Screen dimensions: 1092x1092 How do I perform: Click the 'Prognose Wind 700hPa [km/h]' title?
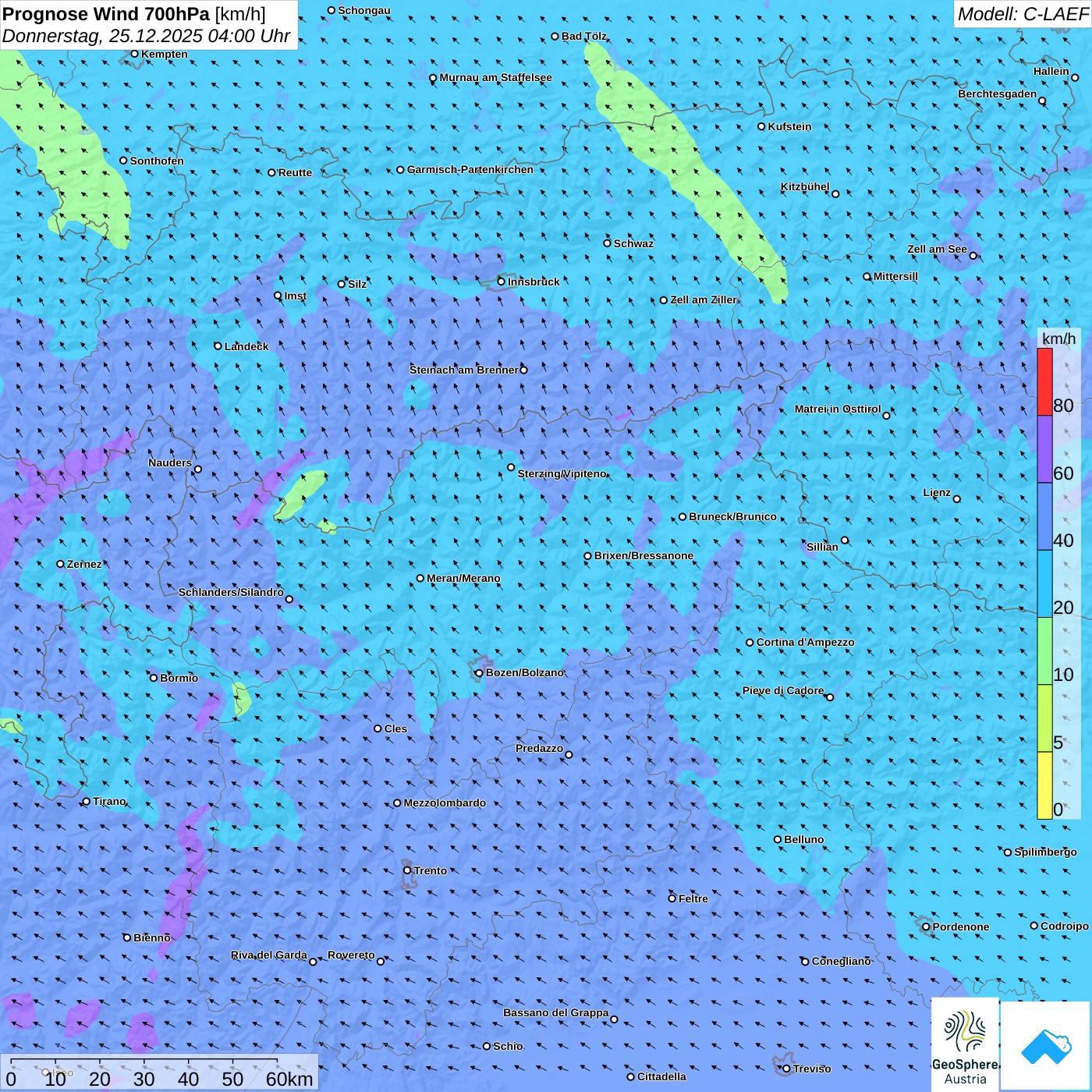point(134,13)
